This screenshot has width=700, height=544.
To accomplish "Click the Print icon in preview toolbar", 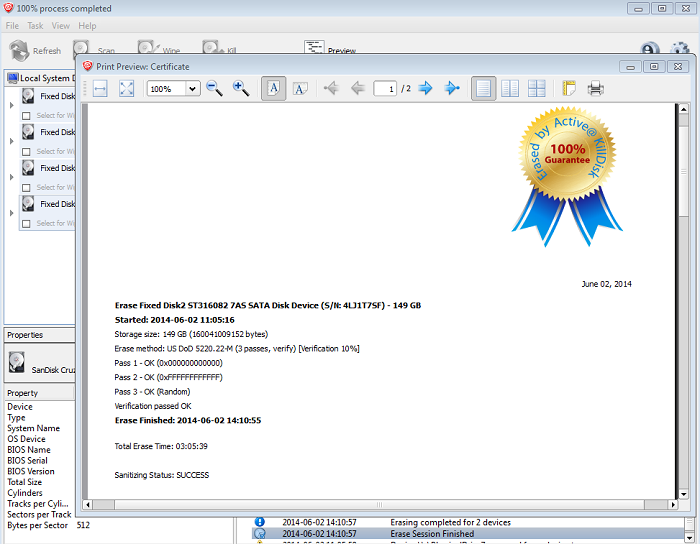I will pyautogui.click(x=596, y=89).
